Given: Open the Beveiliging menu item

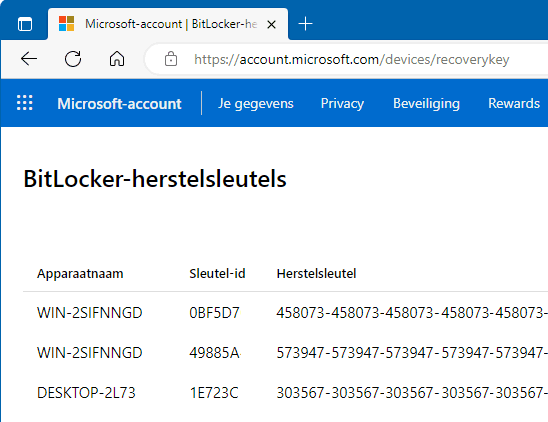Looking at the screenshot, I should click(426, 103).
